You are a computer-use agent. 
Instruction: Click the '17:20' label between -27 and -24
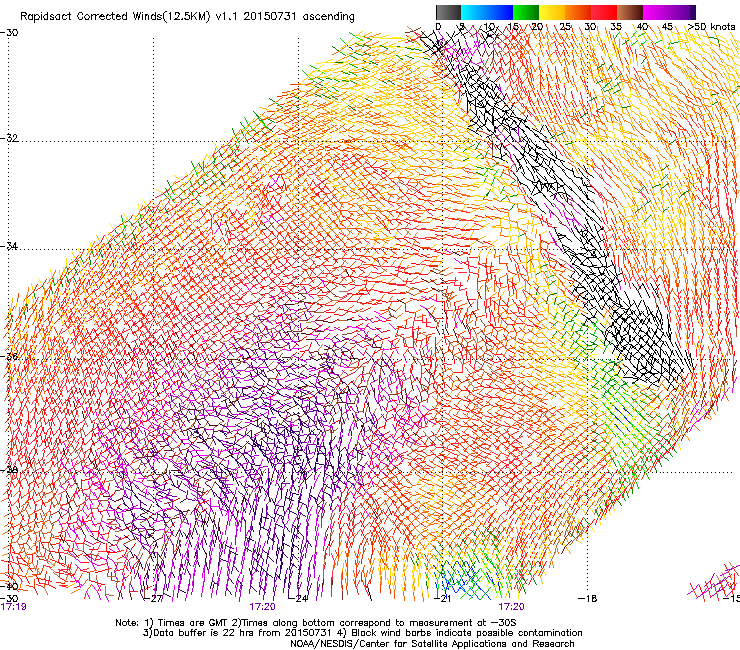262,607
